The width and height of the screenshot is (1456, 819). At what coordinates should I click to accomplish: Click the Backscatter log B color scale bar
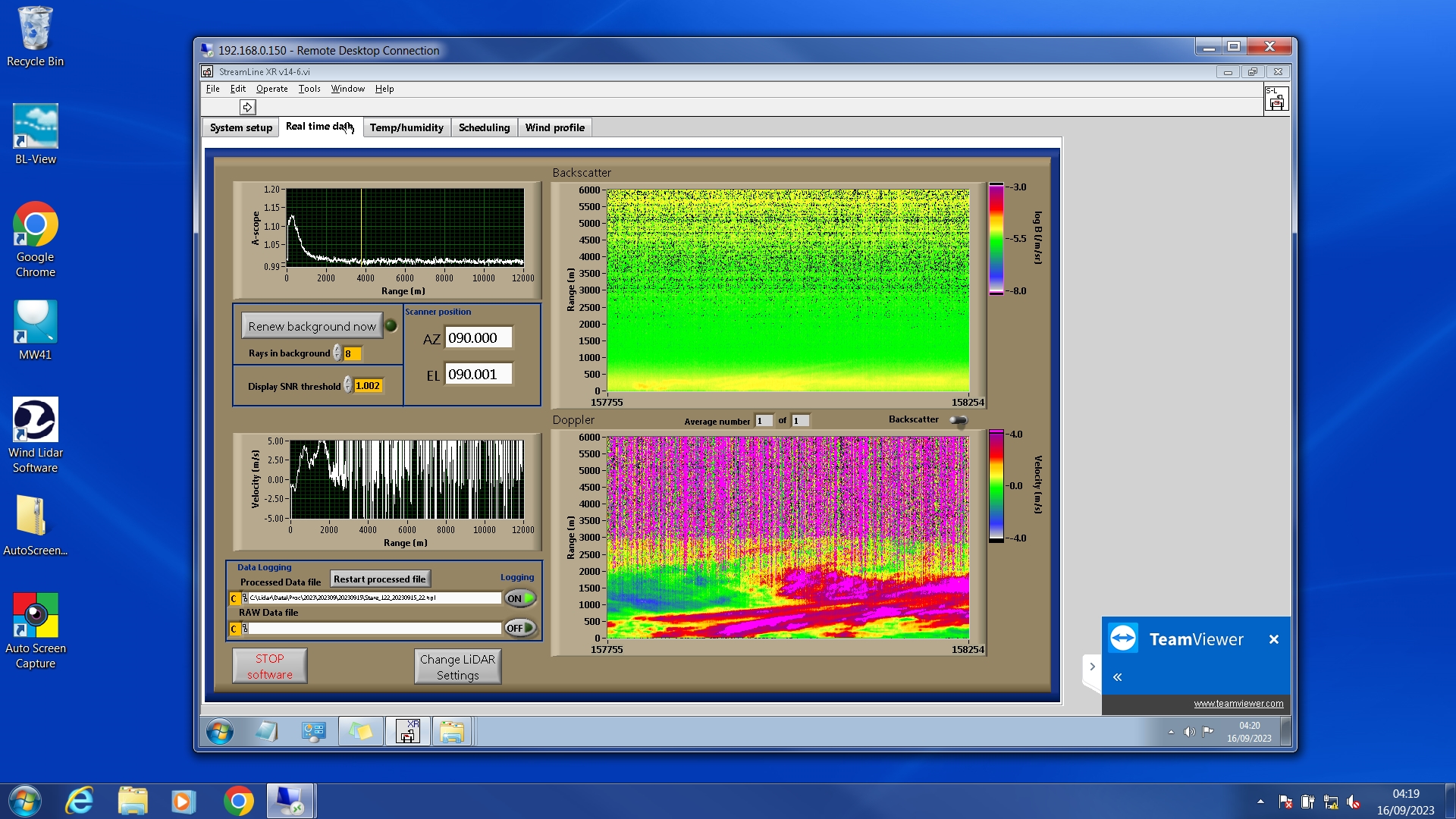click(996, 238)
